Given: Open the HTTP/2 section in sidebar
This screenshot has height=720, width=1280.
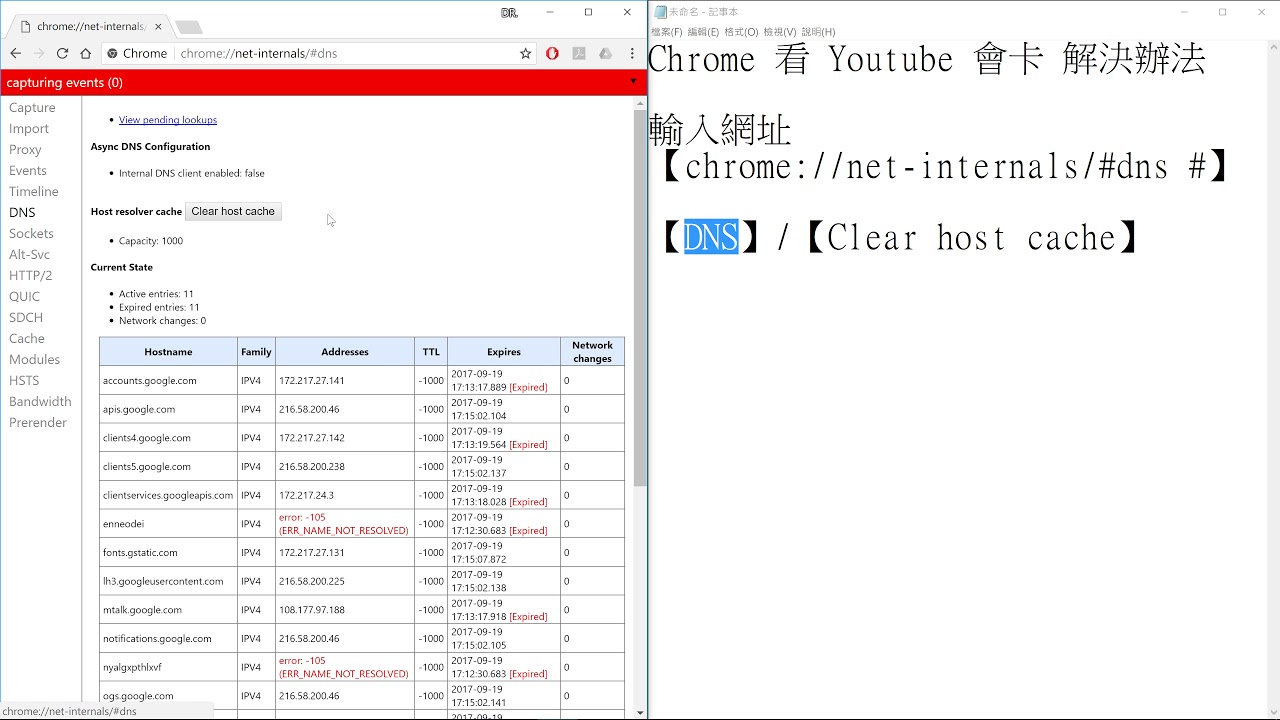Looking at the screenshot, I should click(30, 275).
